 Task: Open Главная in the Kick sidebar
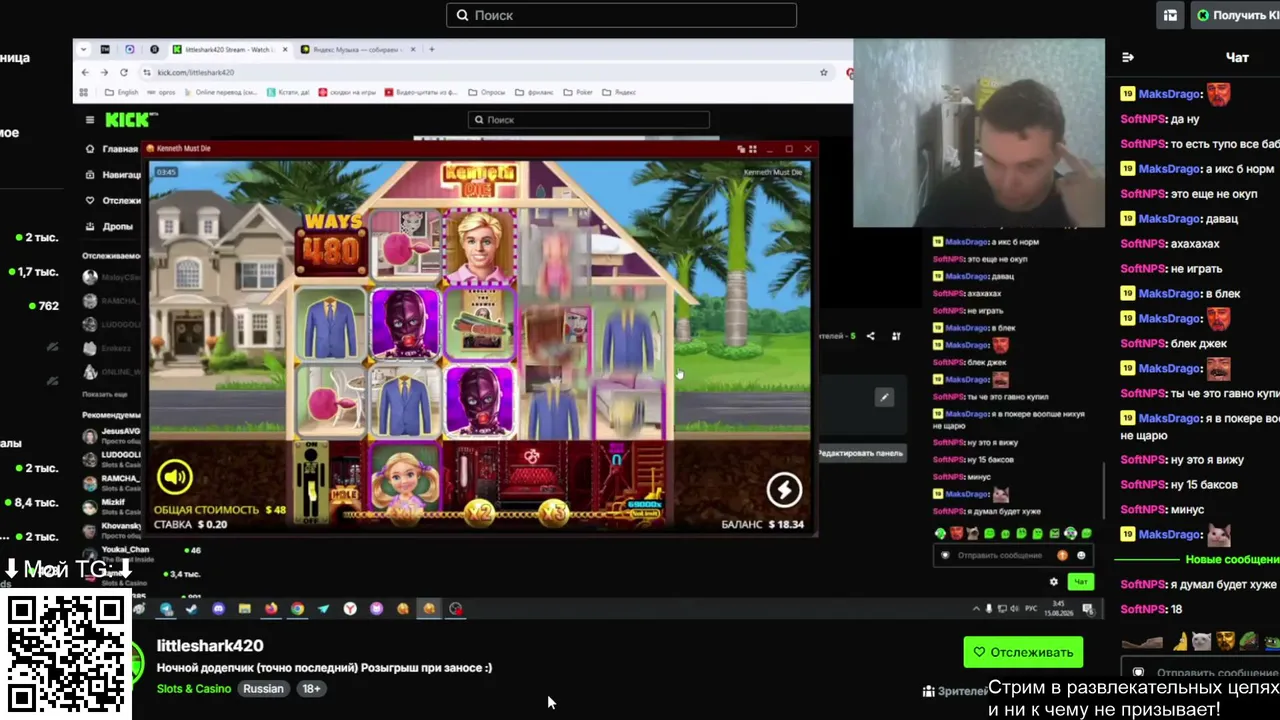pyautogui.click(x=111, y=149)
